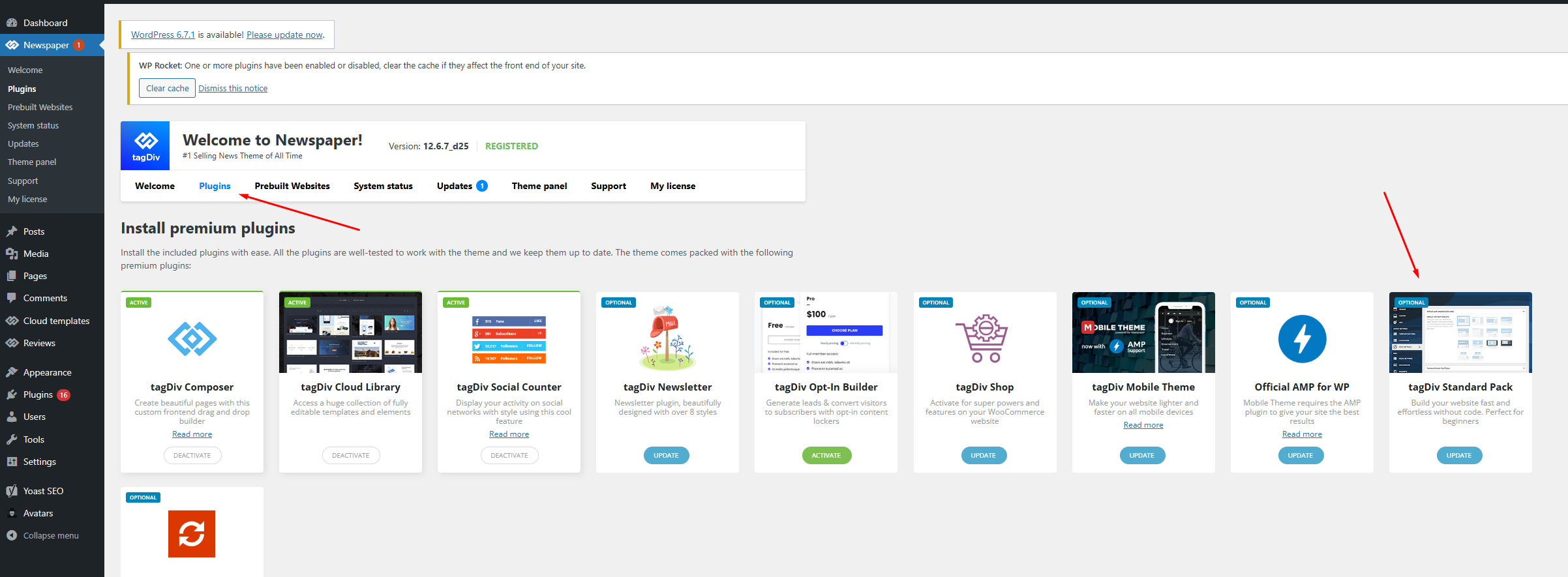Activate the tagDiv Opt-In Builder plugin

pyautogui.click(x=826, y=455)
